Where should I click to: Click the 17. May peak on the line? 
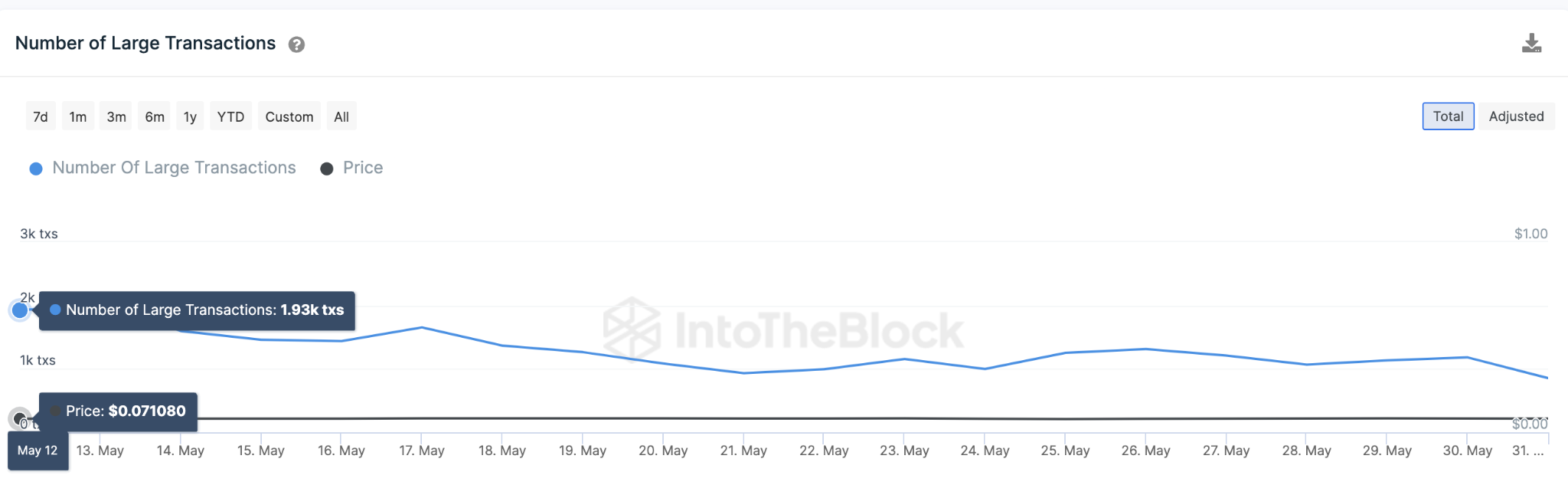tap(422, 328)
